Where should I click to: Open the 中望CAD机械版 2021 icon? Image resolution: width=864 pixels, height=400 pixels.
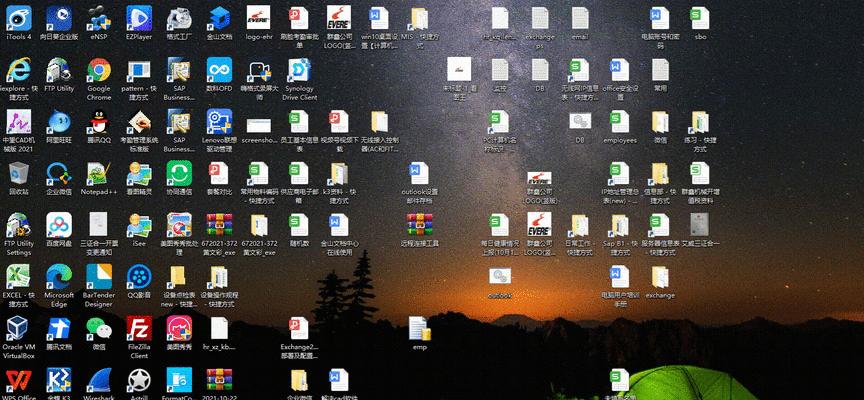[19, 122]
